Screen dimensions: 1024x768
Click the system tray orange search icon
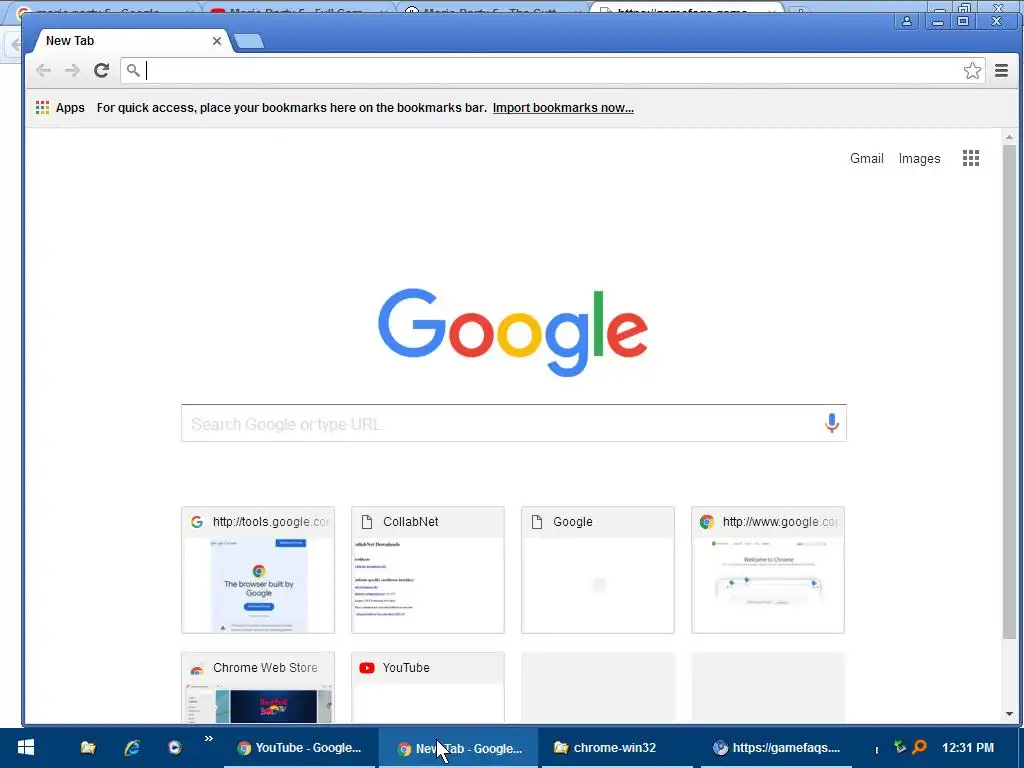pos(920,746)
